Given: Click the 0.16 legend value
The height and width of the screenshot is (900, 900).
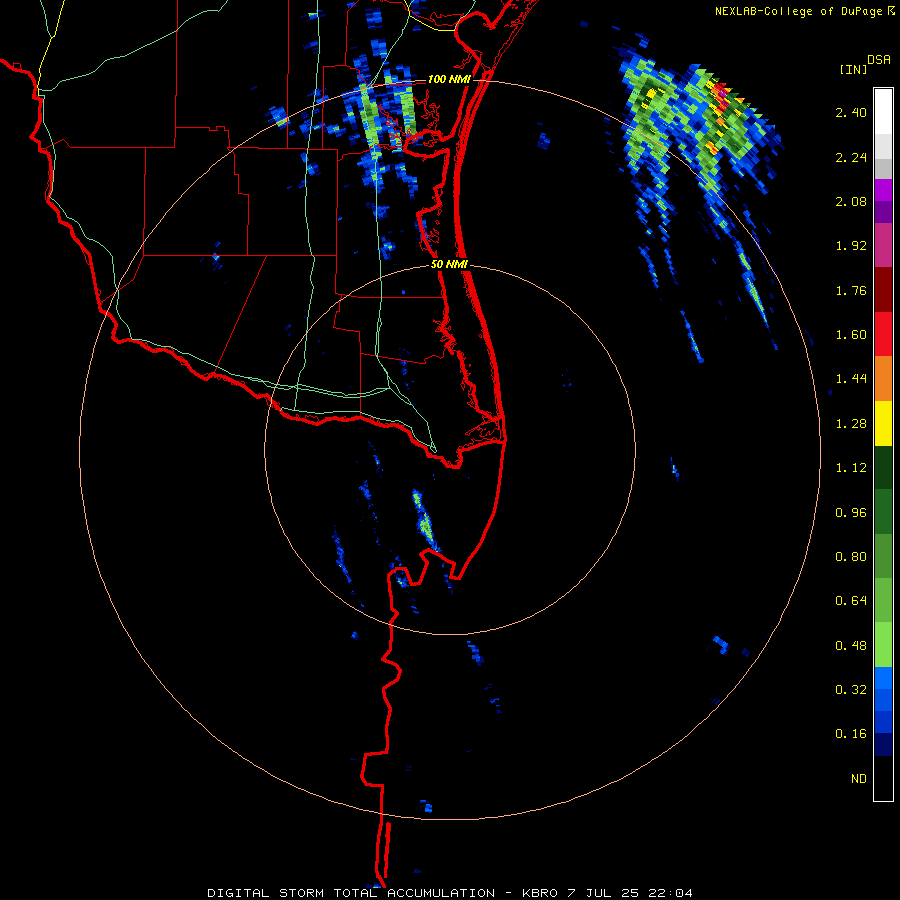Looking at the screenshot, I should (x=851, y=734).
